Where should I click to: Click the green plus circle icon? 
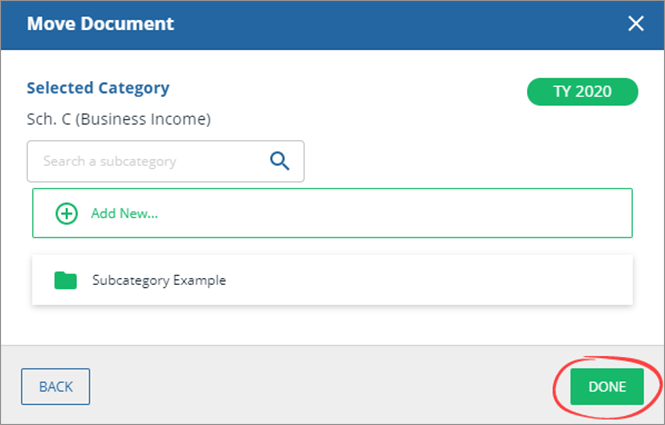click(66, 213)
